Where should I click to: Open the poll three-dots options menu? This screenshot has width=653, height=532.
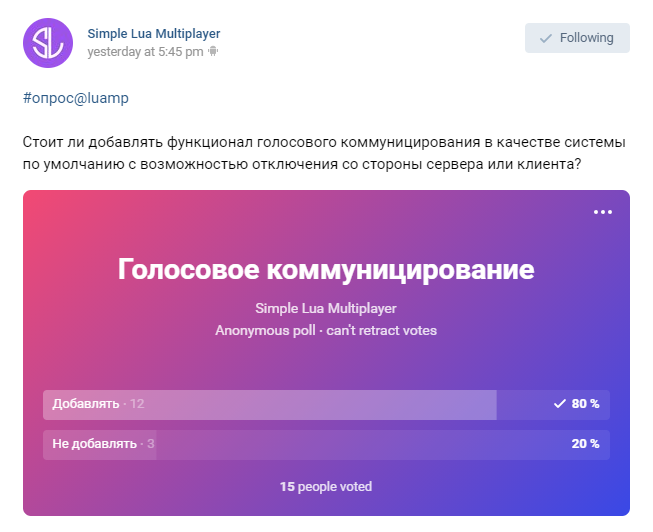point(603,212)
